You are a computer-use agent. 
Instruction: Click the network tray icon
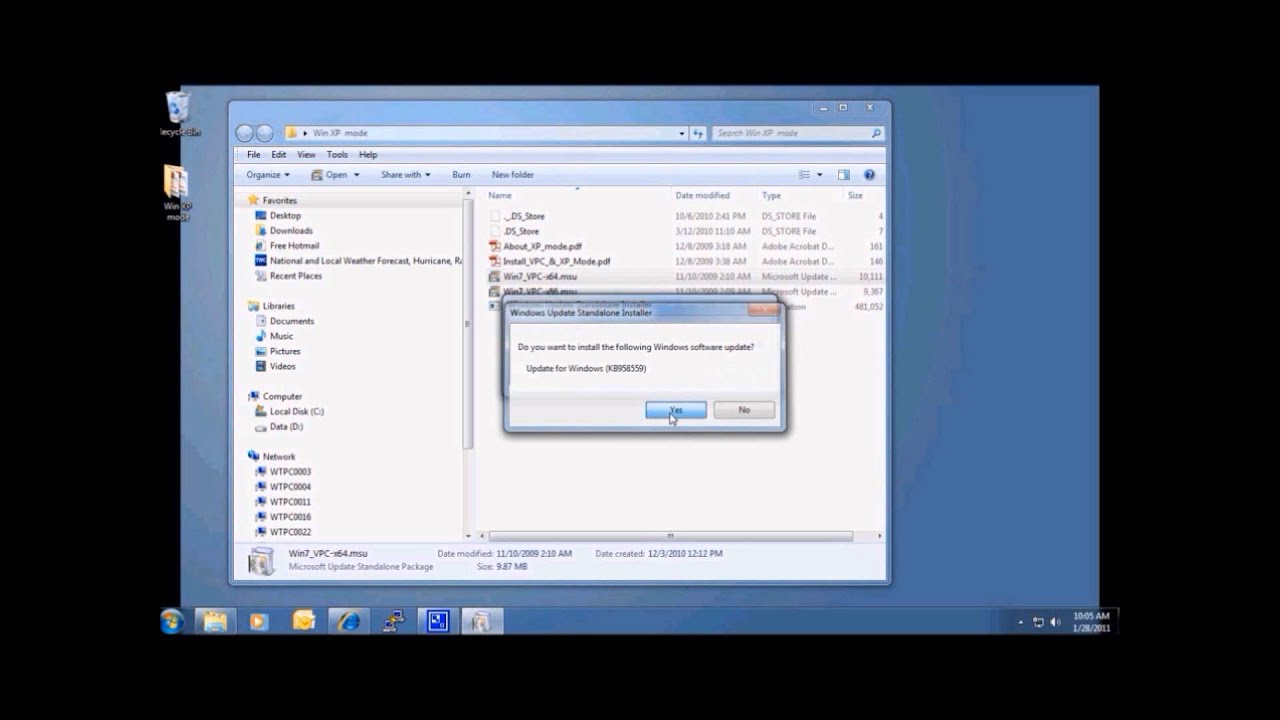coord(1038,622)
